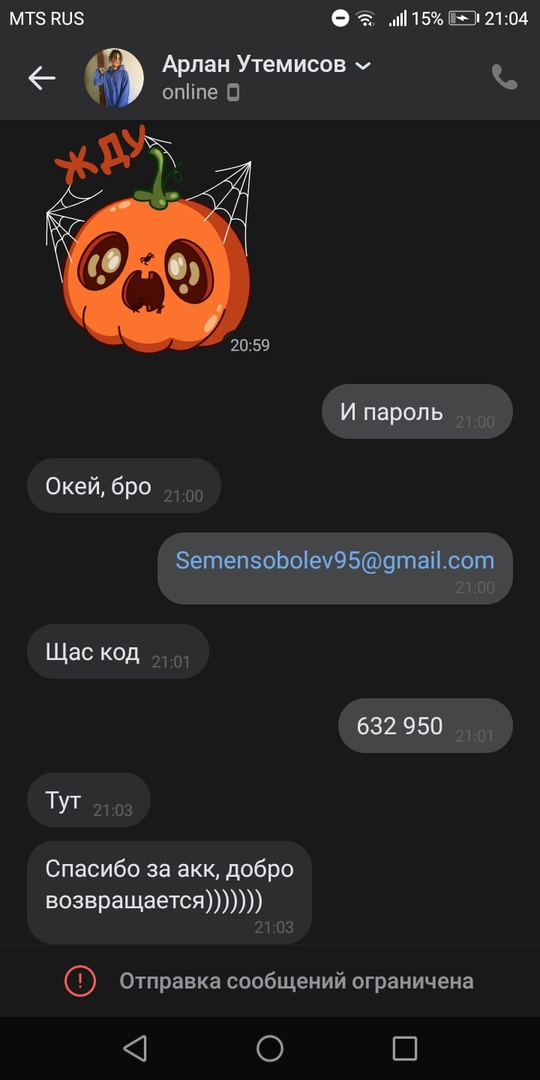This screenshot has height=1080, width=540.
Task: Open the pumpkin ЖДУ sticker
Action: (149, 238)
